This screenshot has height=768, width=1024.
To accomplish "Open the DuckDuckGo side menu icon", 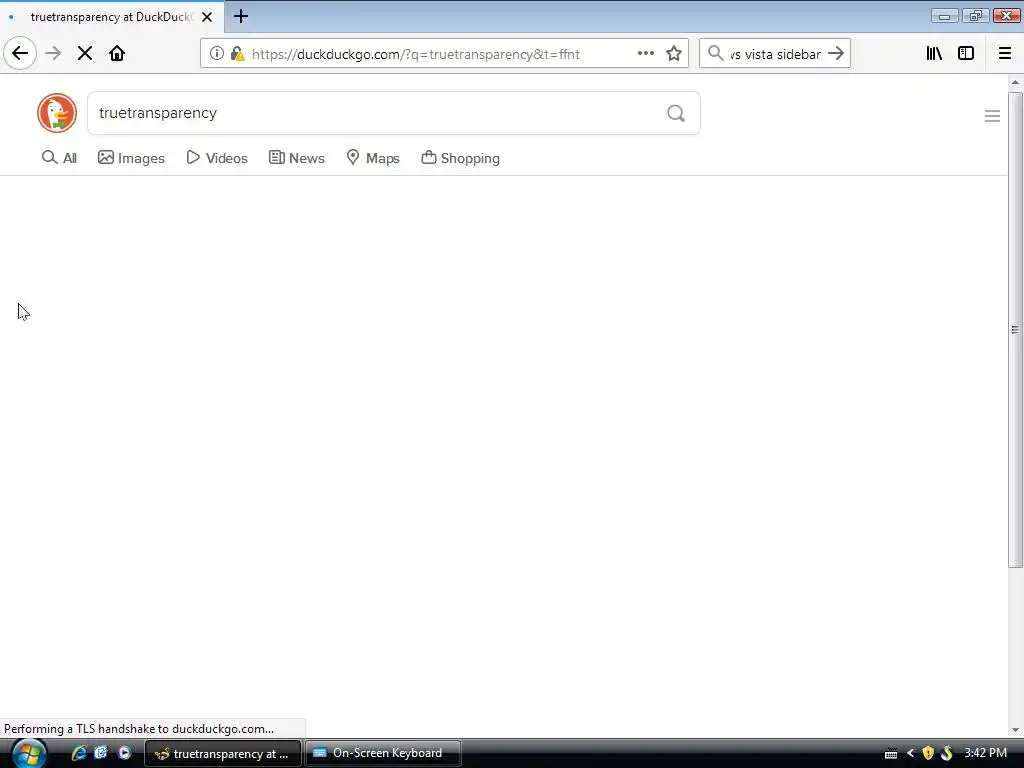I will [992, 116].
